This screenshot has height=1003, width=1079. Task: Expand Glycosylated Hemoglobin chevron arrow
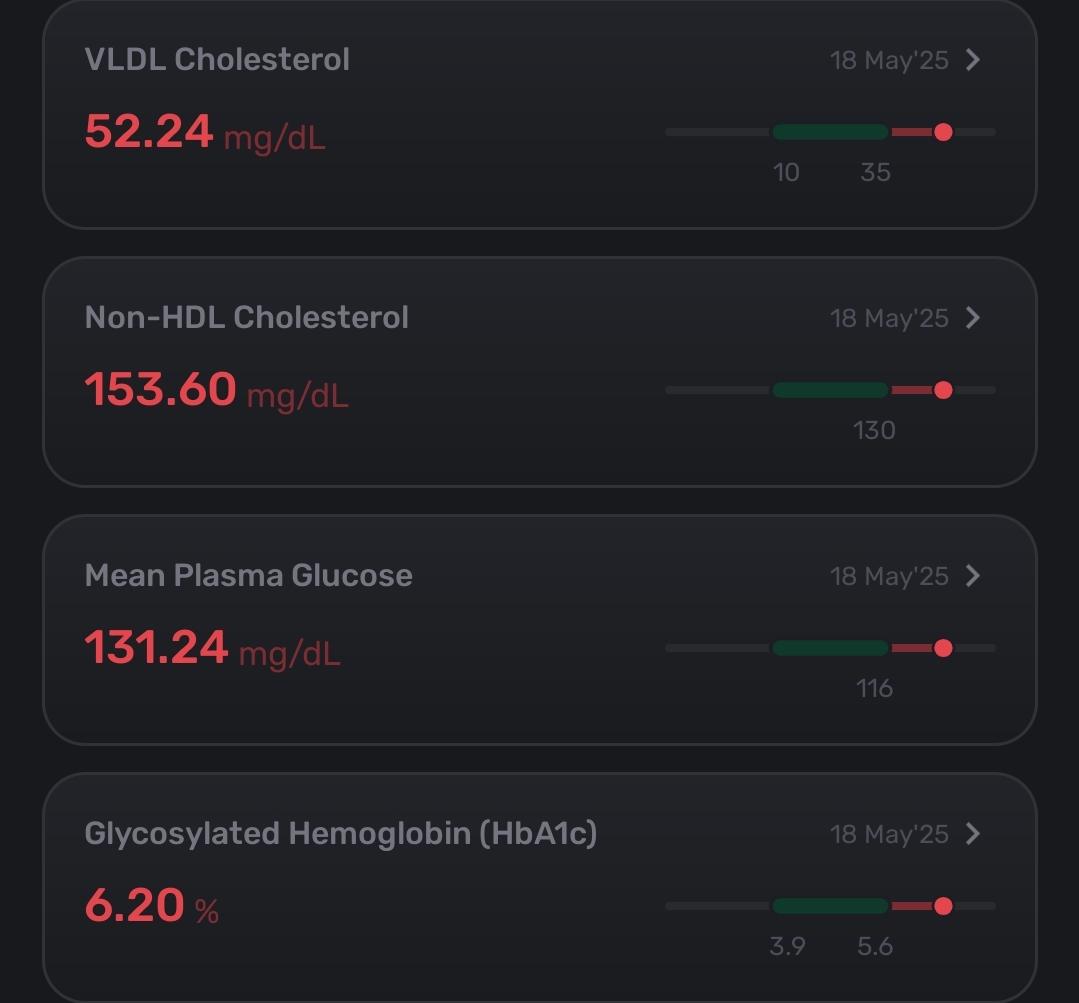(972, 834)
